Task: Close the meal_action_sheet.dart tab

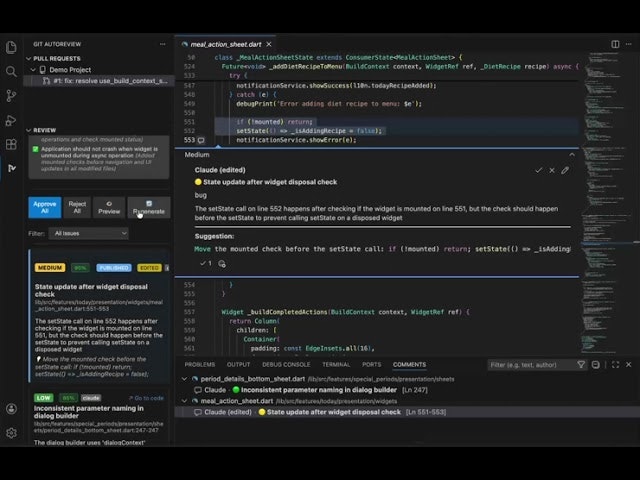Action: pos(269,44)
